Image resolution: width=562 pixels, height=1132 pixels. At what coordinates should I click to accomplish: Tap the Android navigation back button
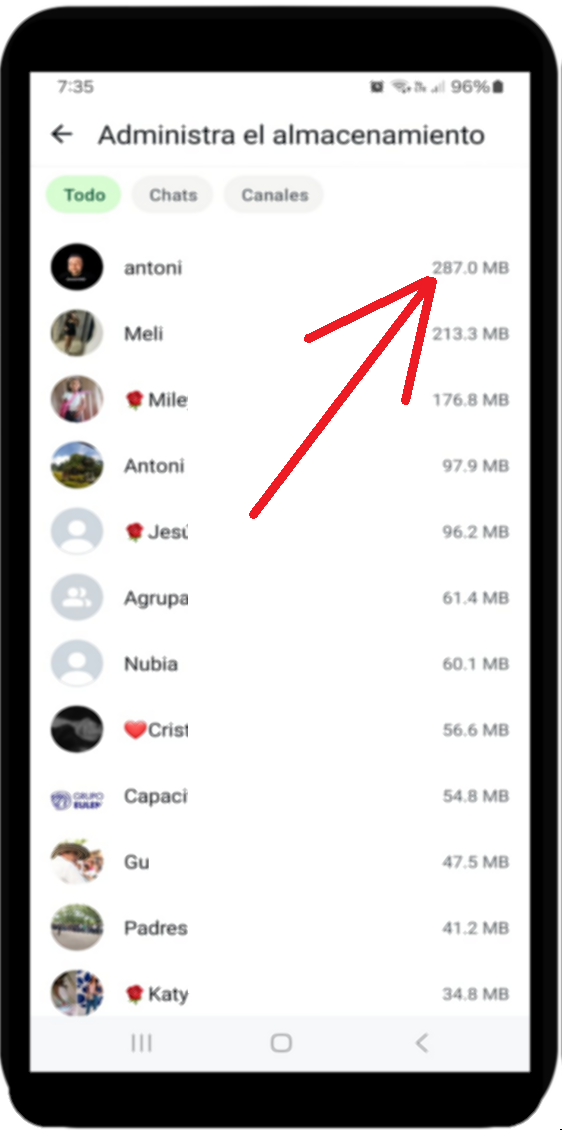[423, 1042]
